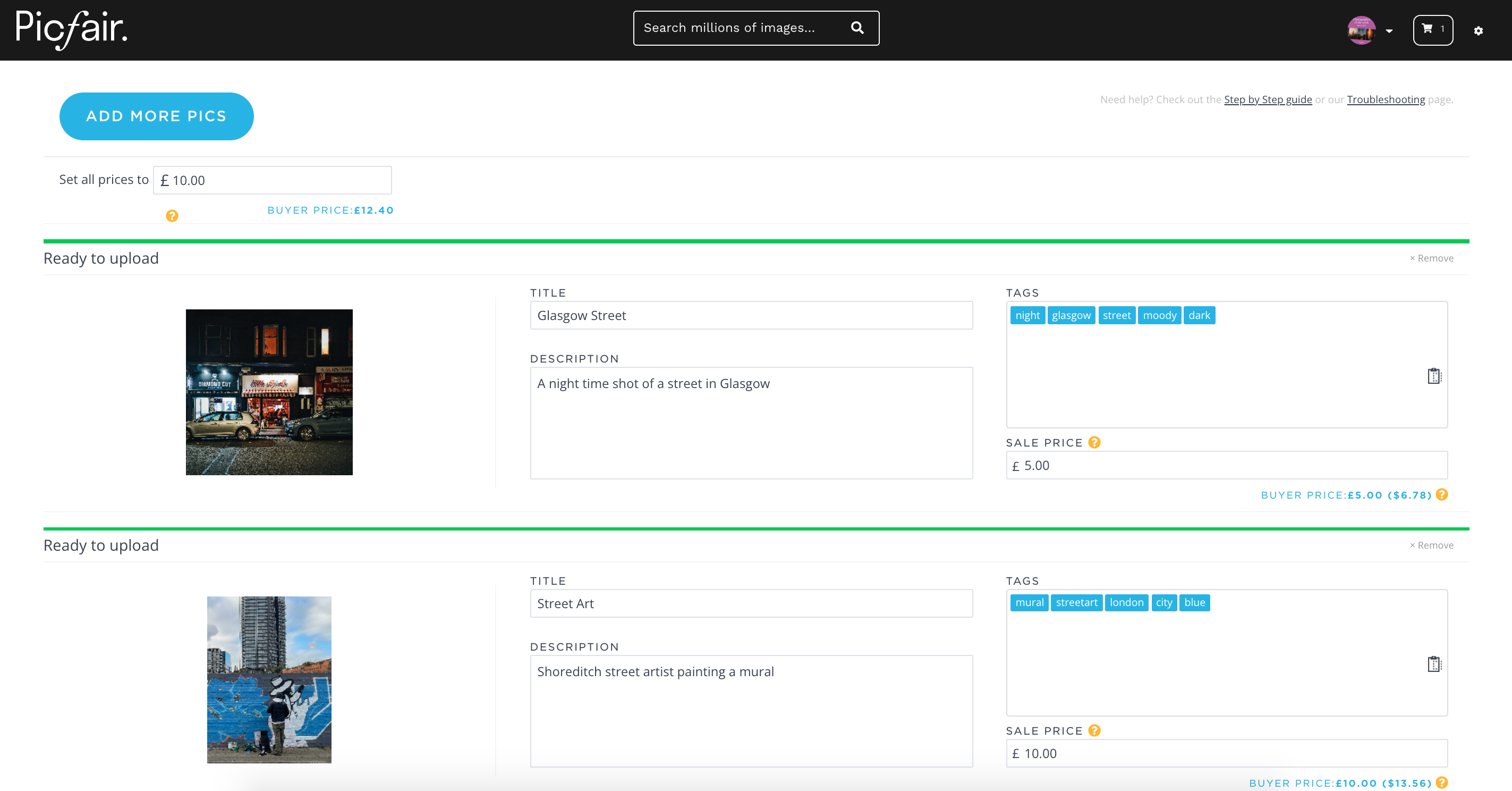This screenshot has height=791, width=1512.
Task: Buyer price £10.00 ($13.56) help icon
Action: 1441,782
